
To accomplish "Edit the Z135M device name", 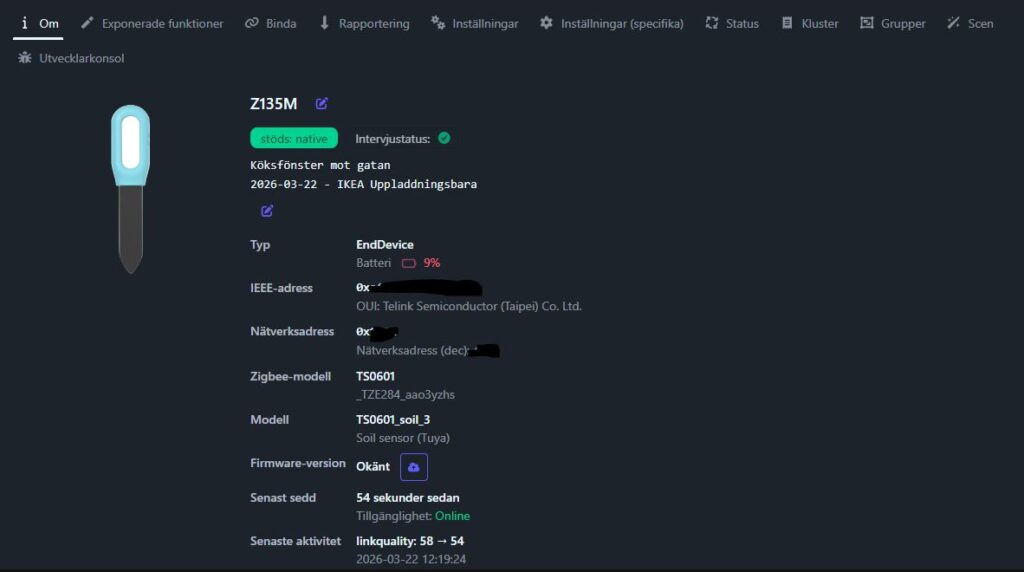I will tap(321, 103).
